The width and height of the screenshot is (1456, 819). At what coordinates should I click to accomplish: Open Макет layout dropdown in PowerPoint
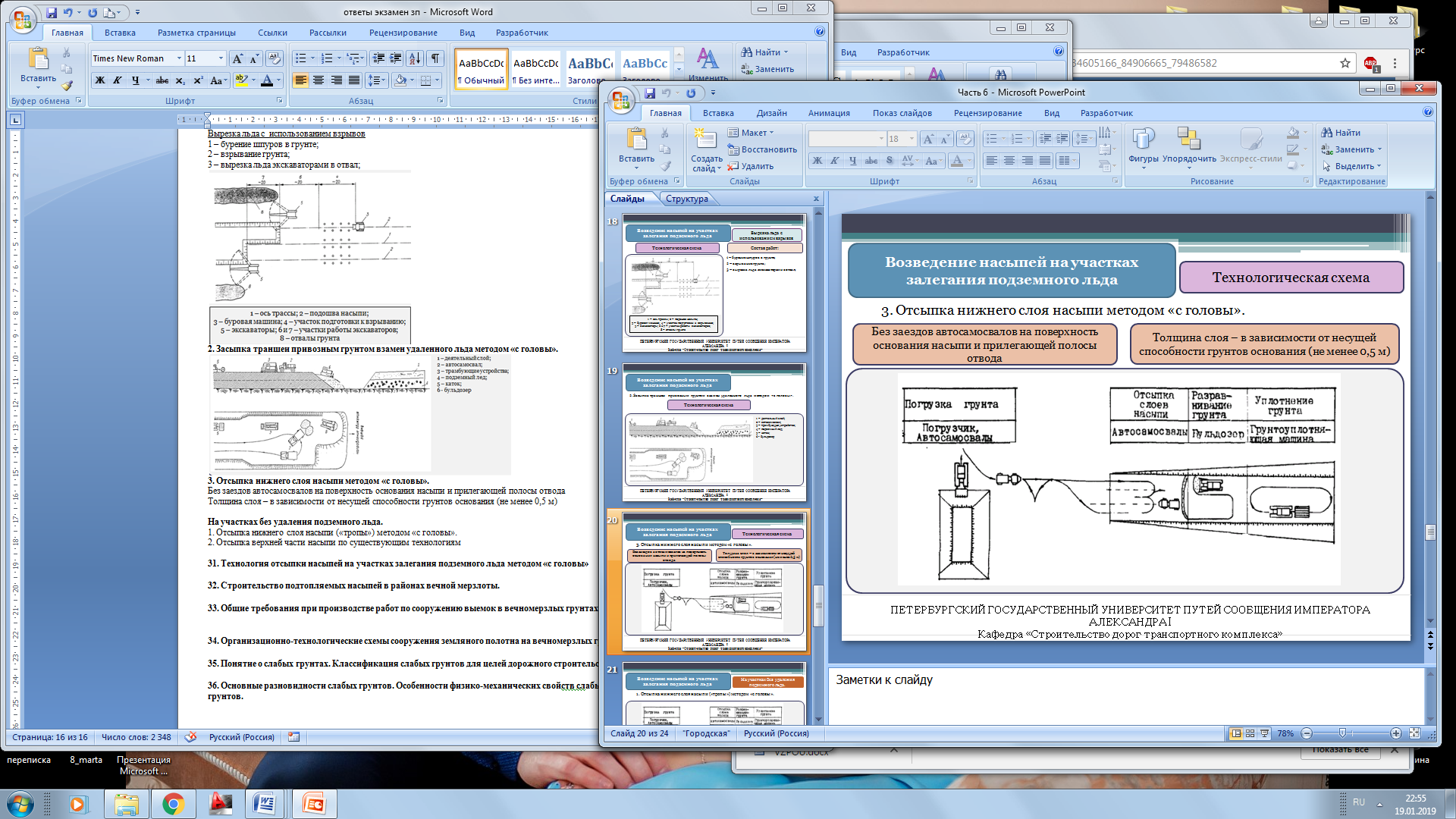click(751, 133)
